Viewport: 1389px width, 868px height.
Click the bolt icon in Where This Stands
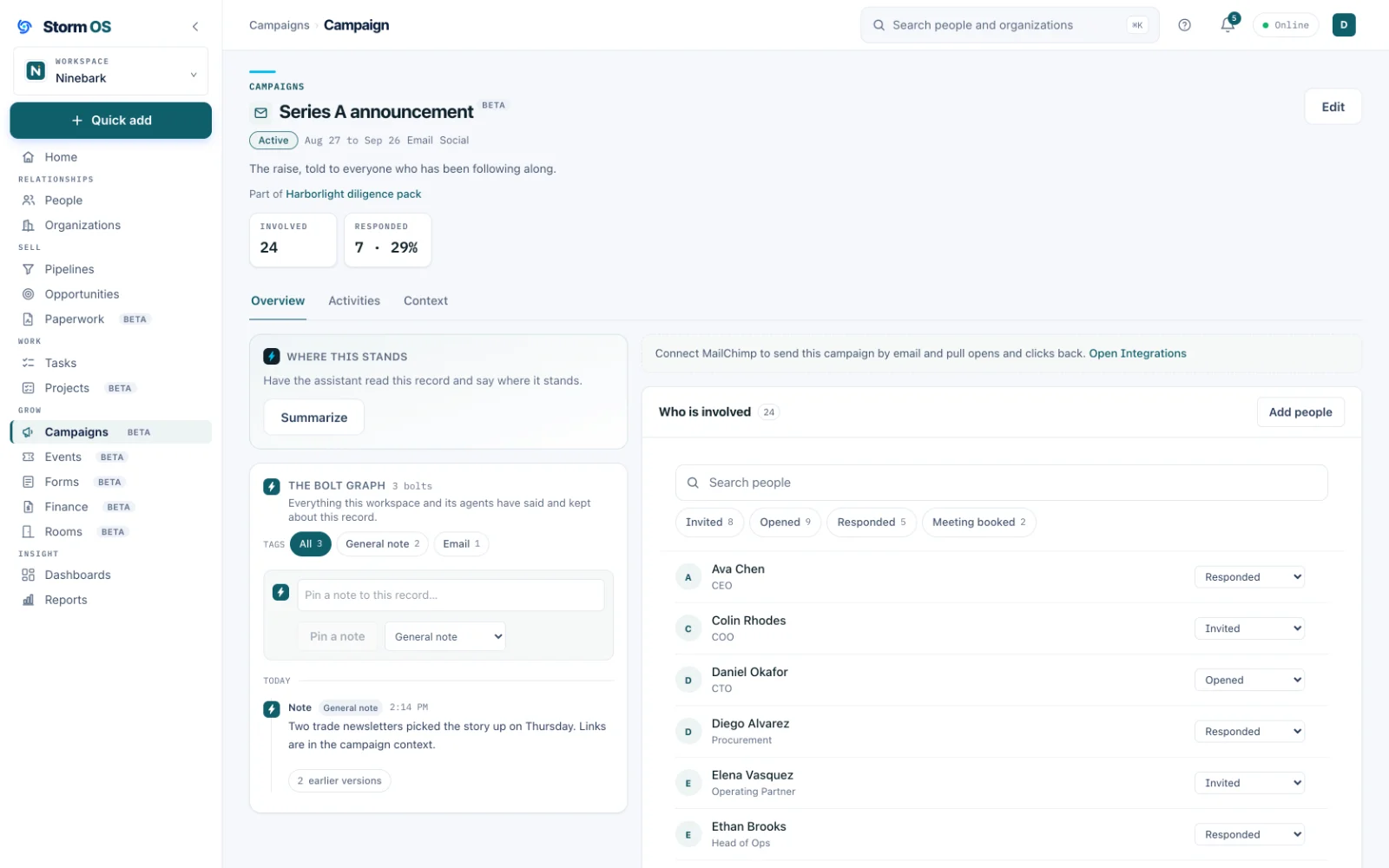tap(272, 357)
